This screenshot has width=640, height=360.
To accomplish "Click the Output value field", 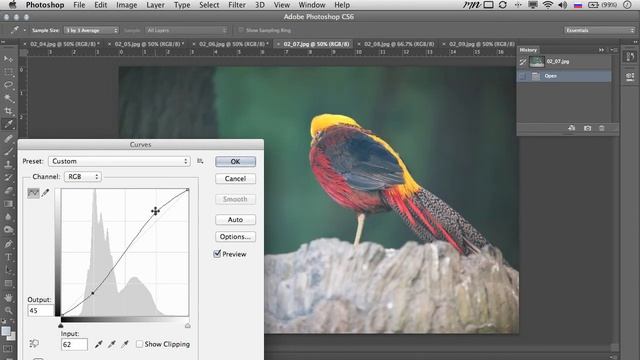I will [x=40, y=311].
